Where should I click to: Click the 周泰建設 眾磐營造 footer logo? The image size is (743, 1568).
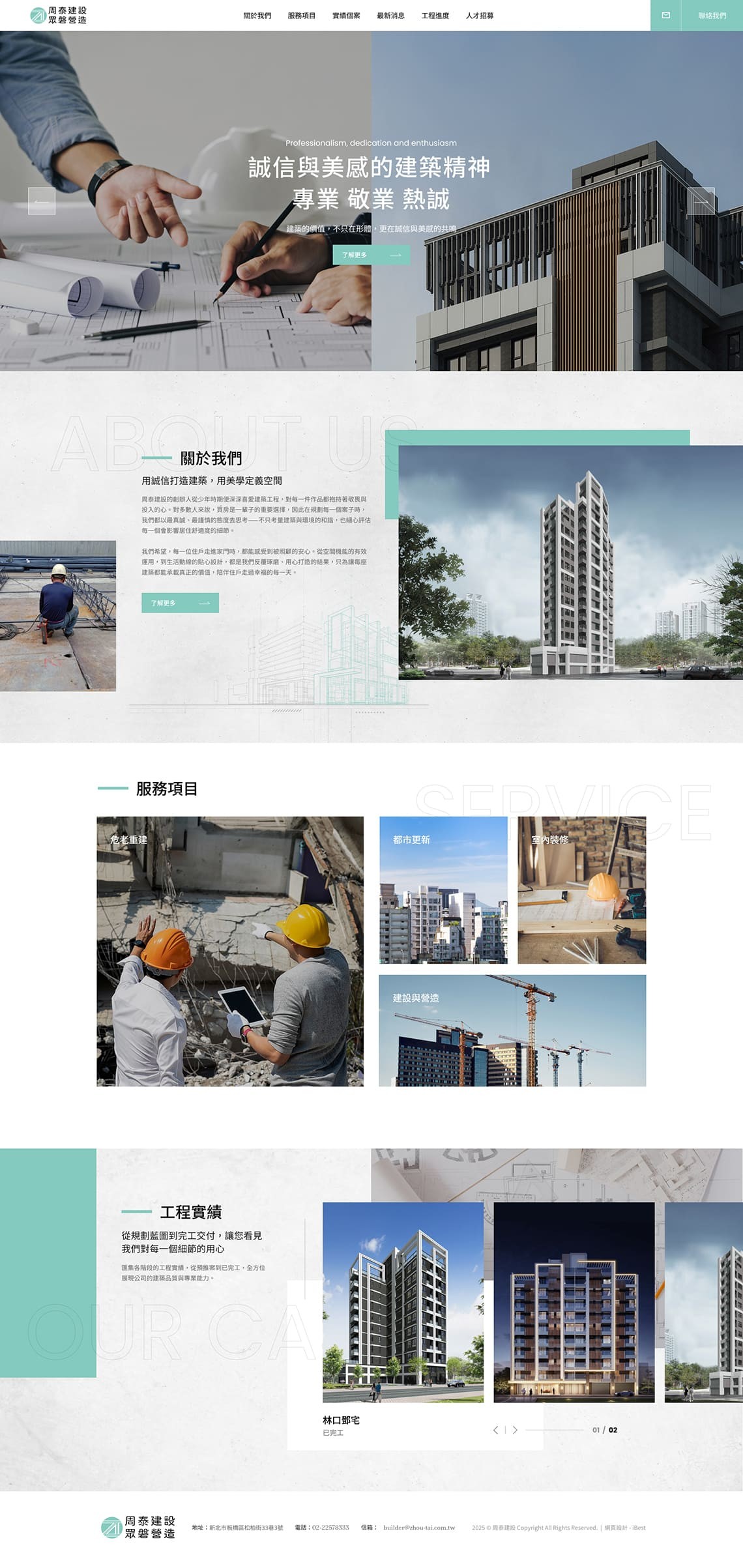point(138,1527)
